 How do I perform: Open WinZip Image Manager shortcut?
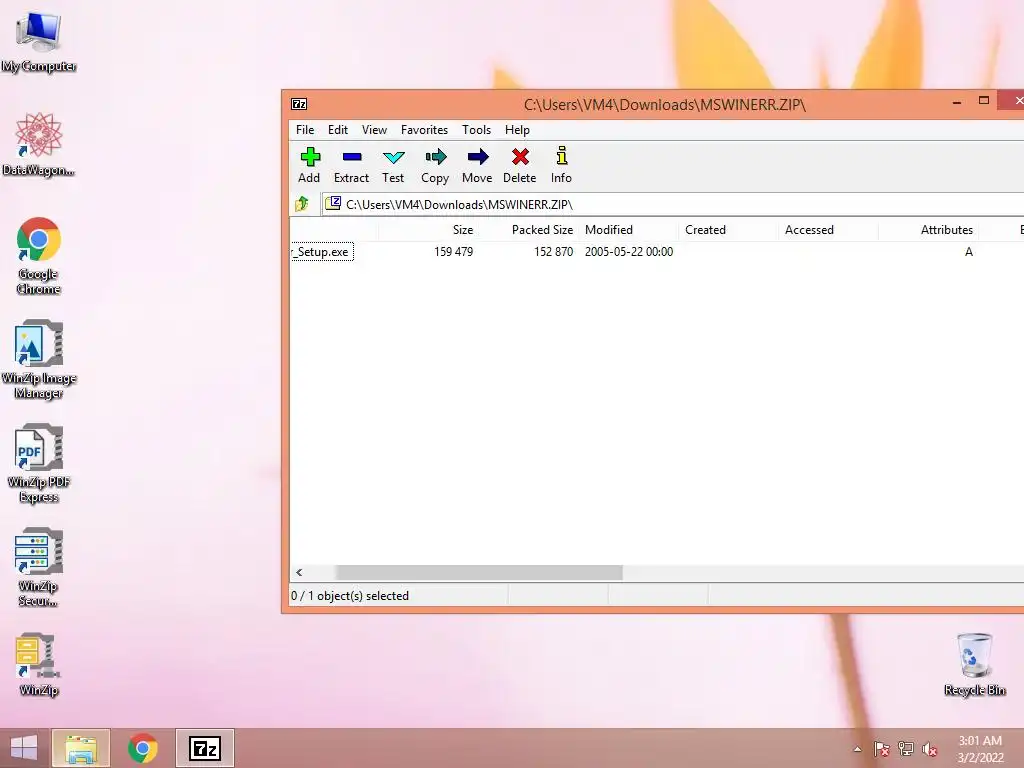click(x=39, y=359)
